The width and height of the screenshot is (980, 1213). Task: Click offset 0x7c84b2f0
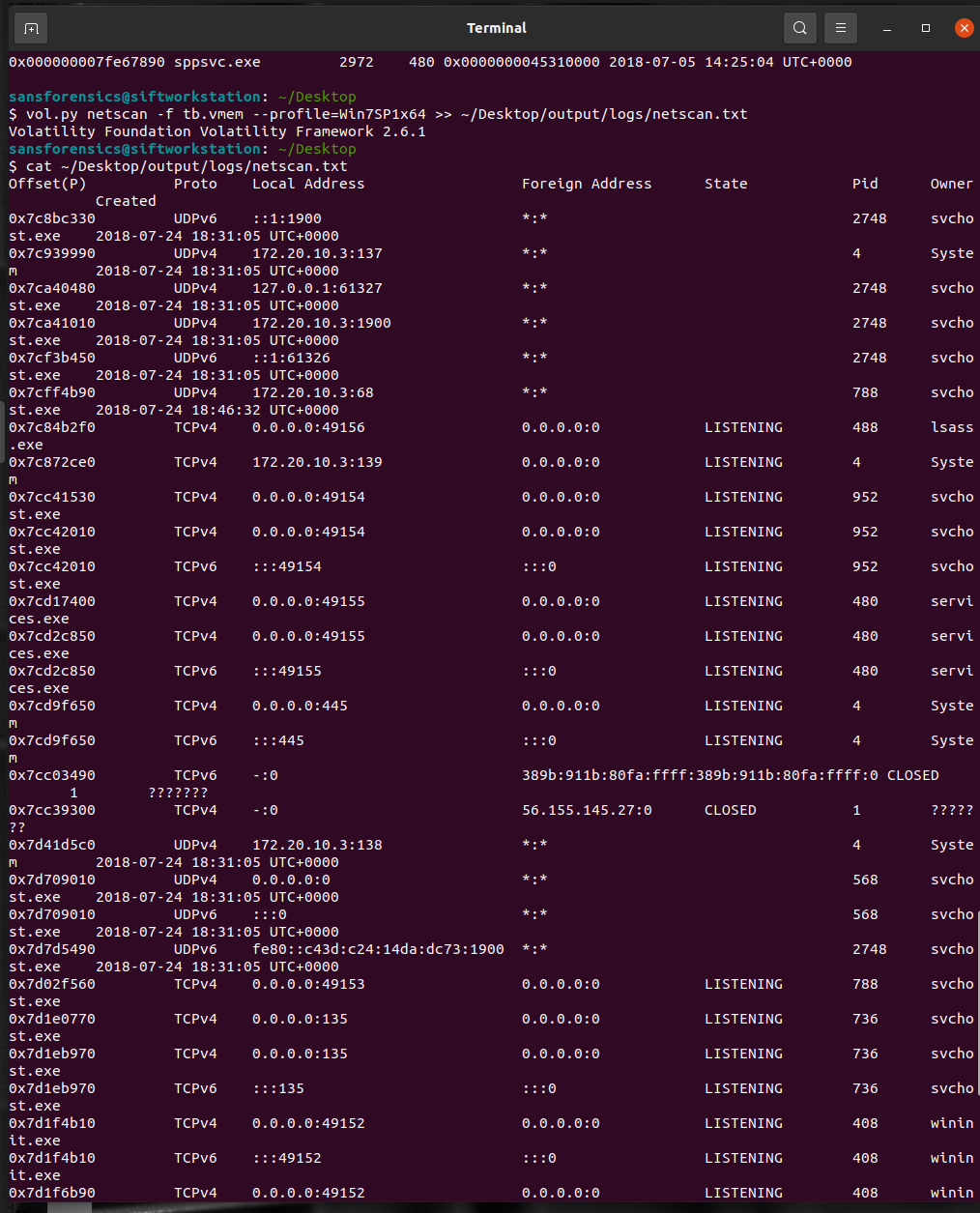point(52,427)
